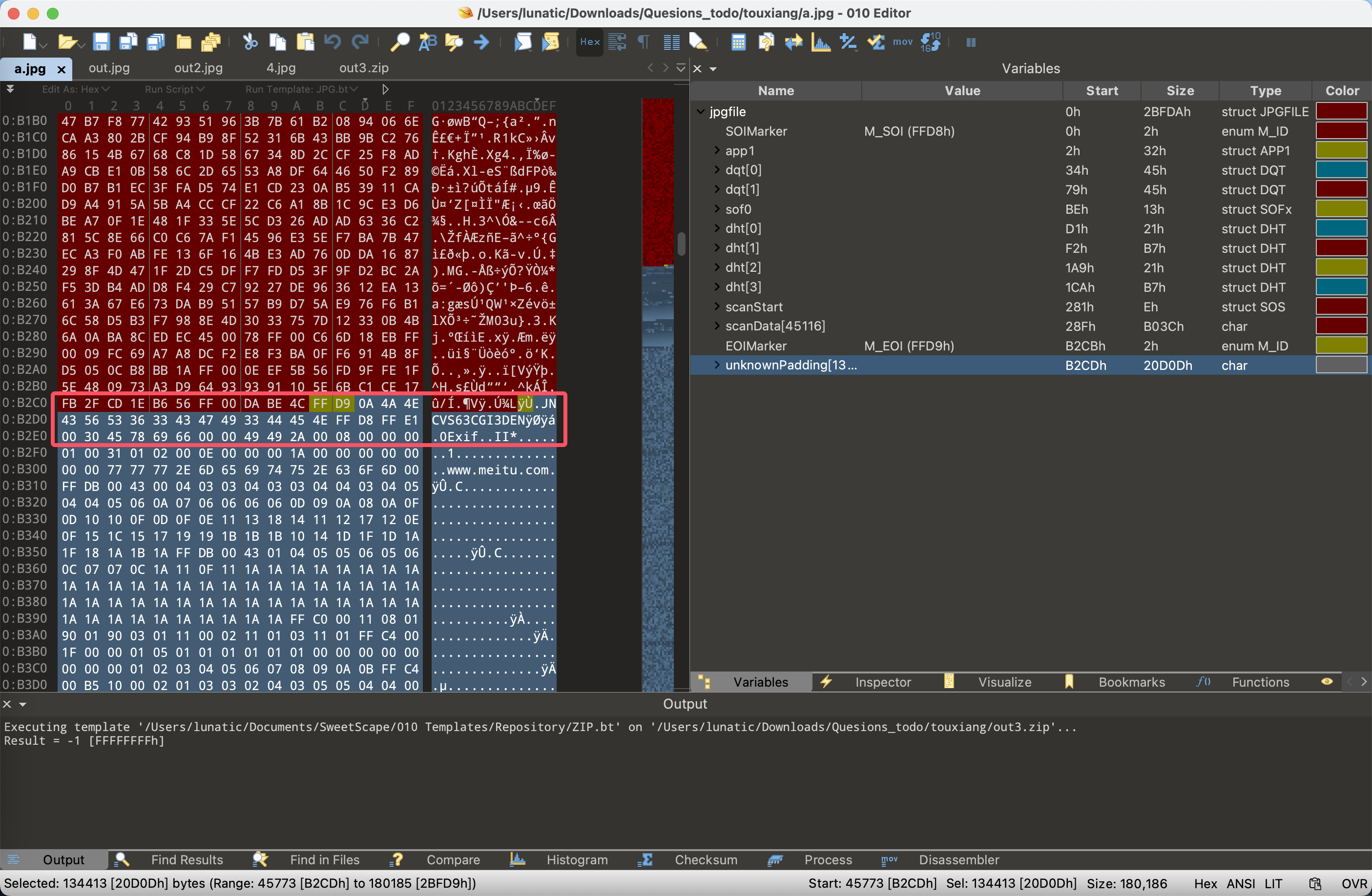1372x896 pixels.
Task: Switch to the out.jpg file tab
Action: tap(109, 68)
